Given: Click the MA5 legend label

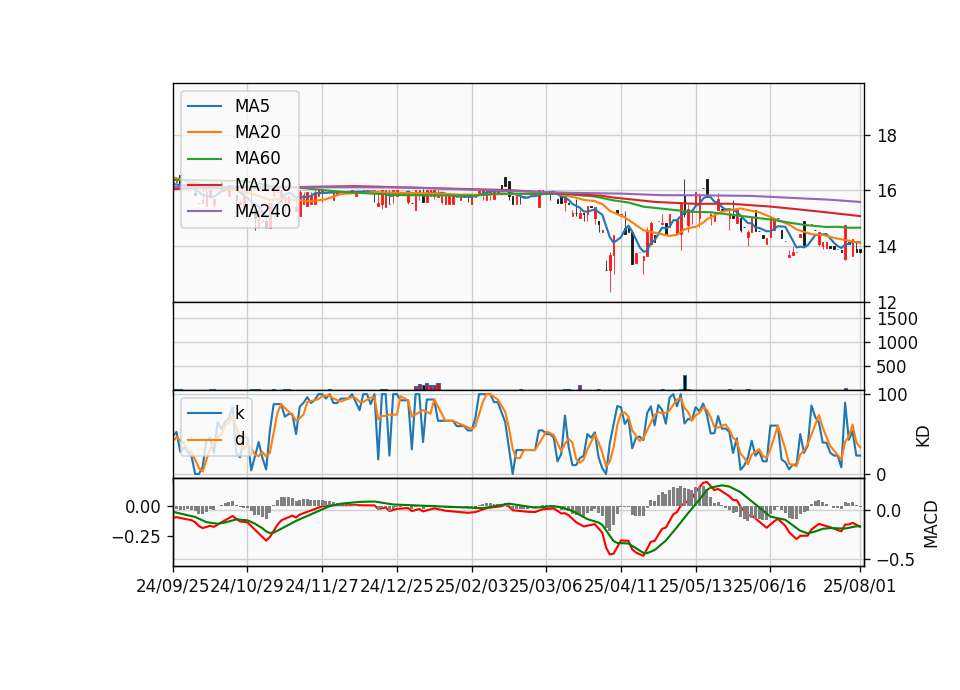Looking at the screenshot, I should 252,106.
